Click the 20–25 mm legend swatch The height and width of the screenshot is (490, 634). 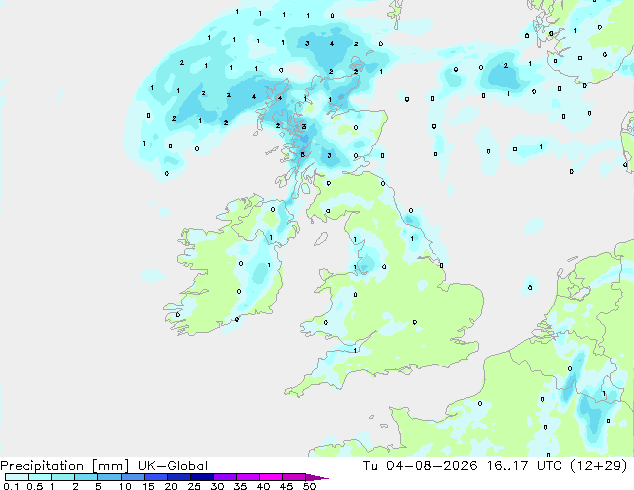click(x=178, y=477)
